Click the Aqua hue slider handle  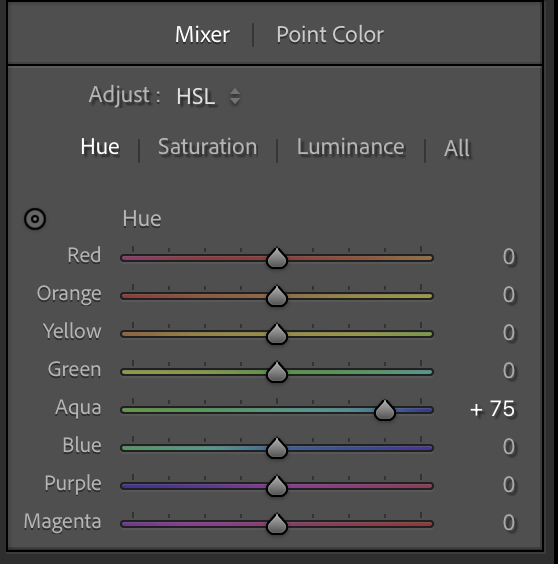(385, 410)
